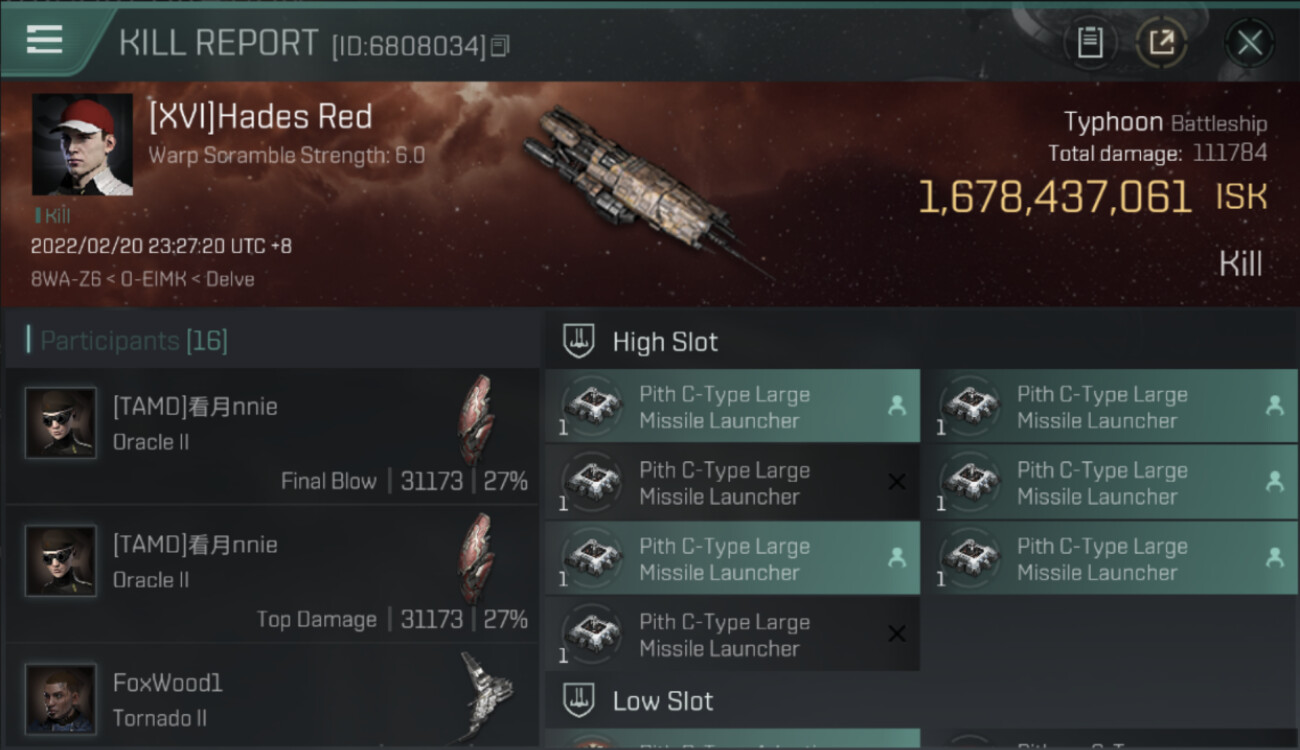The width and height of the screenshot is (1300, 750).
Task: View Top Damage participant's Oracle II ship
Action: [477, 558]
